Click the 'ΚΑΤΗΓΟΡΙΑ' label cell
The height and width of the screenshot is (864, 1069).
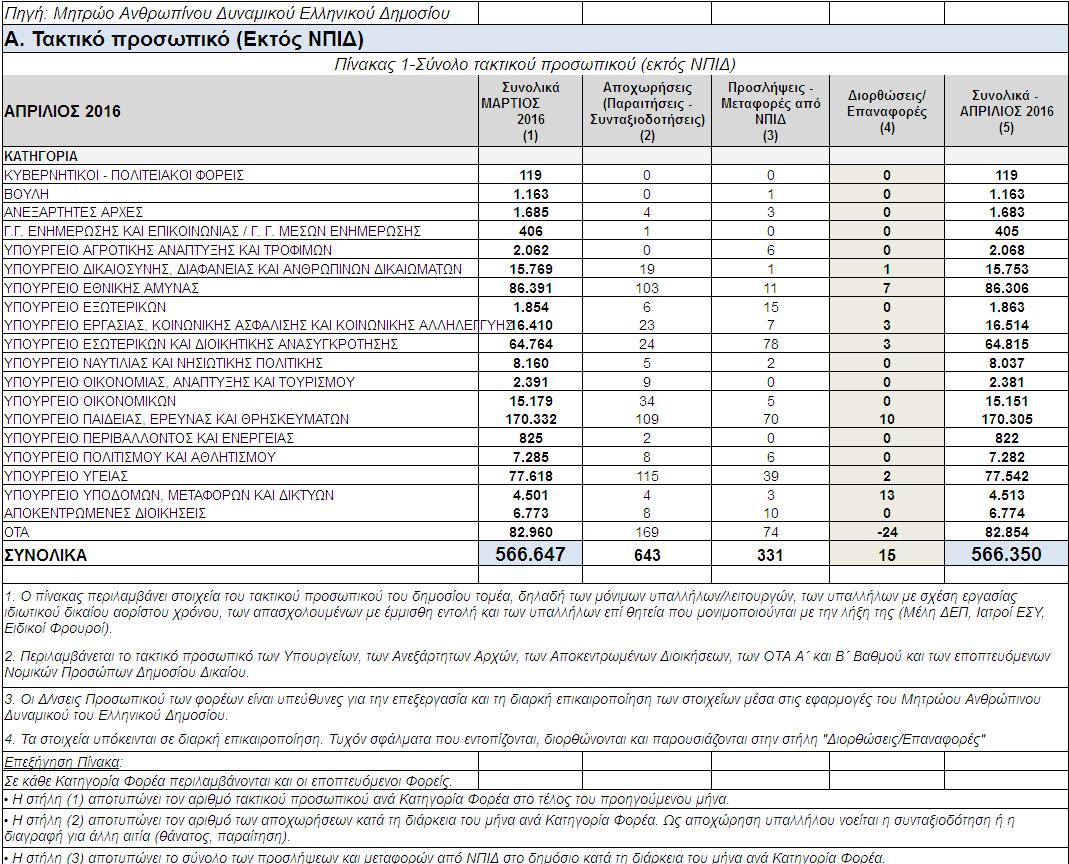pyautogui.click(x=41, y=157)
